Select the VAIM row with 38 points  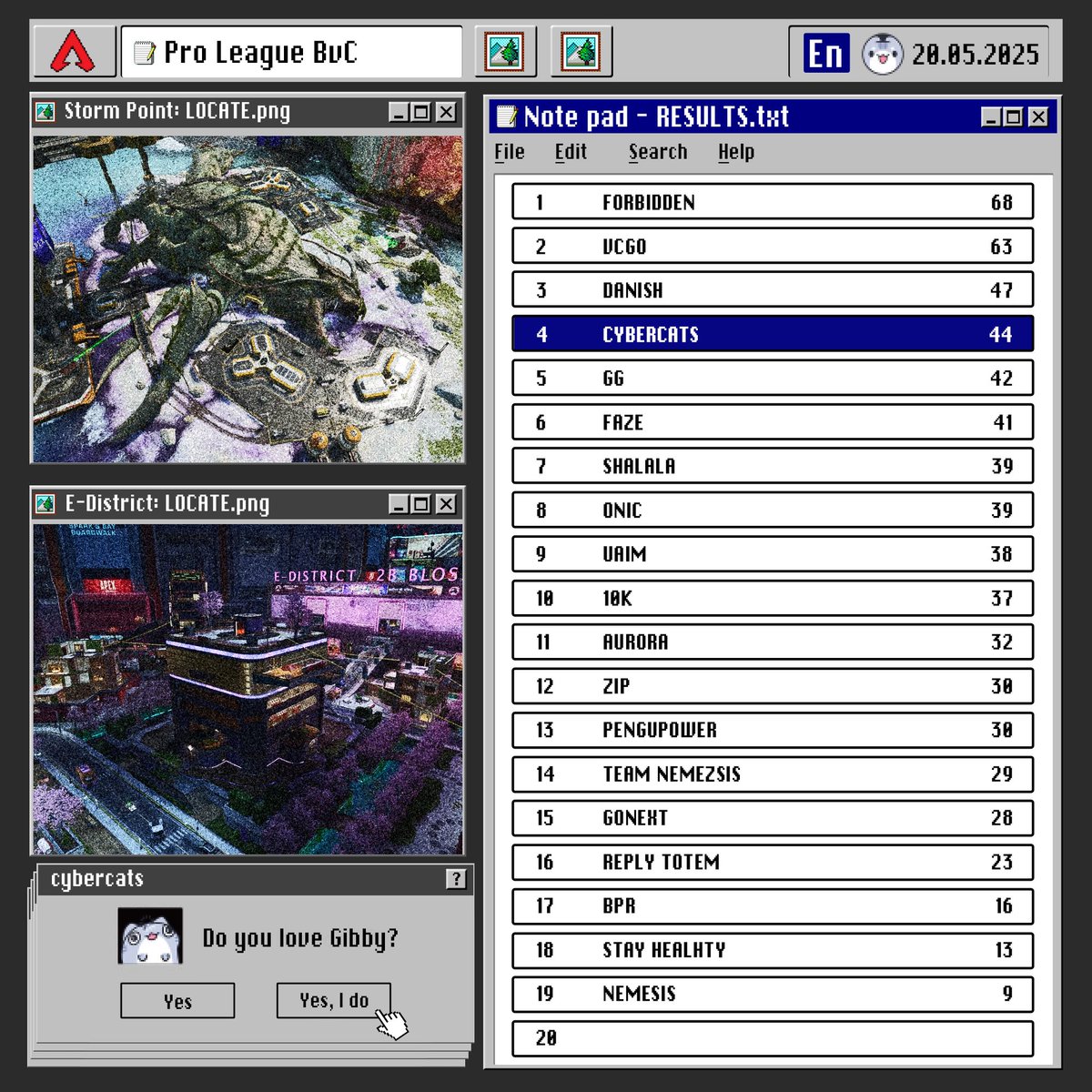point(773,553)
